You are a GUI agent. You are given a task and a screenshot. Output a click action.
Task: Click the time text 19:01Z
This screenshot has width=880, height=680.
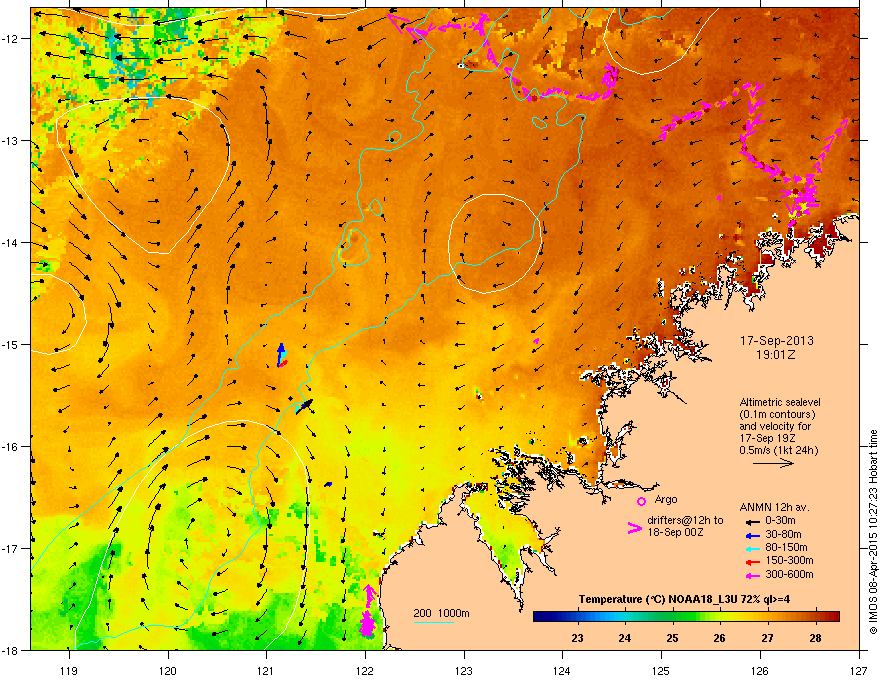[x=776, y=355]
